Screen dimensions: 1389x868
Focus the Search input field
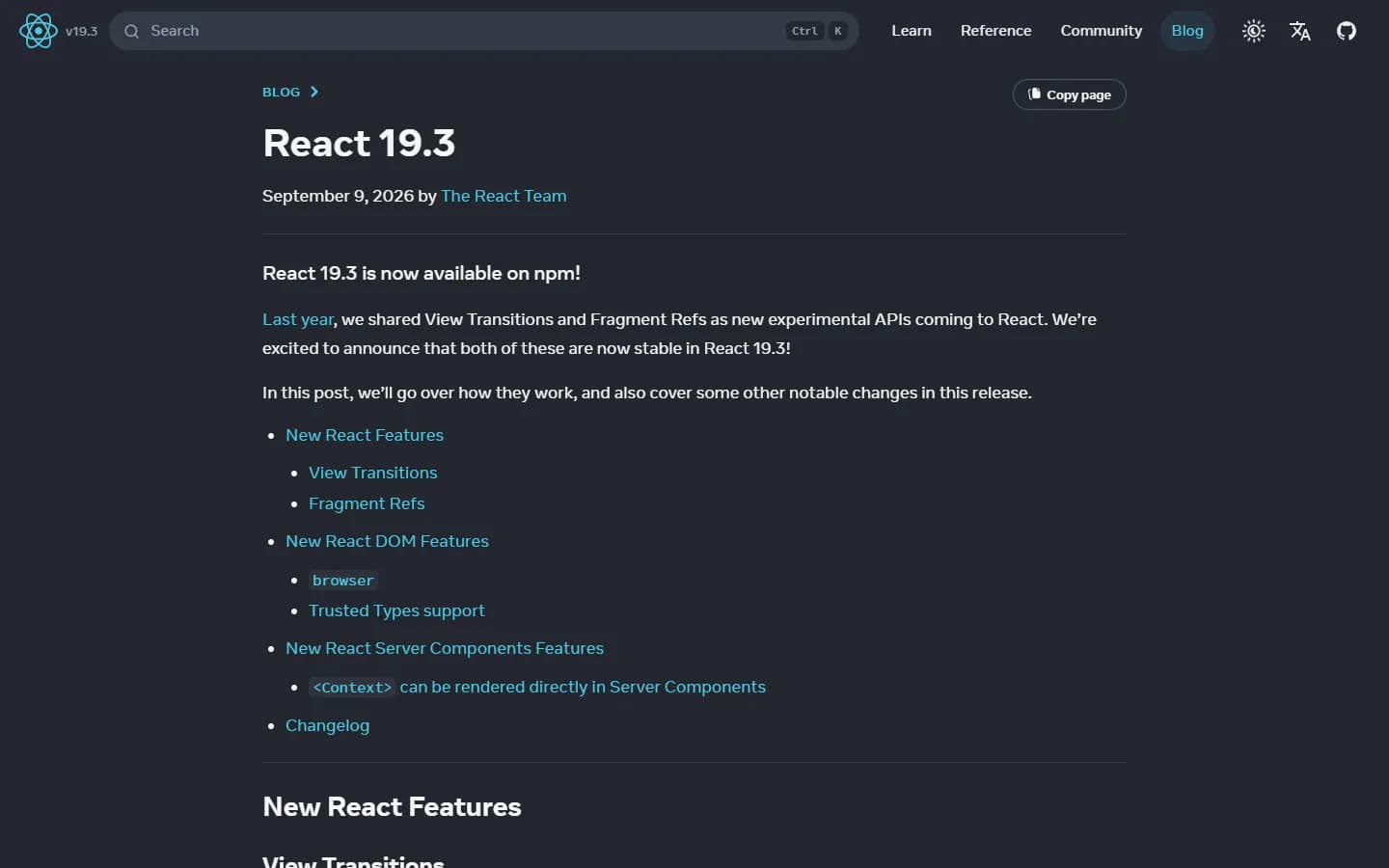coord(484,31)
